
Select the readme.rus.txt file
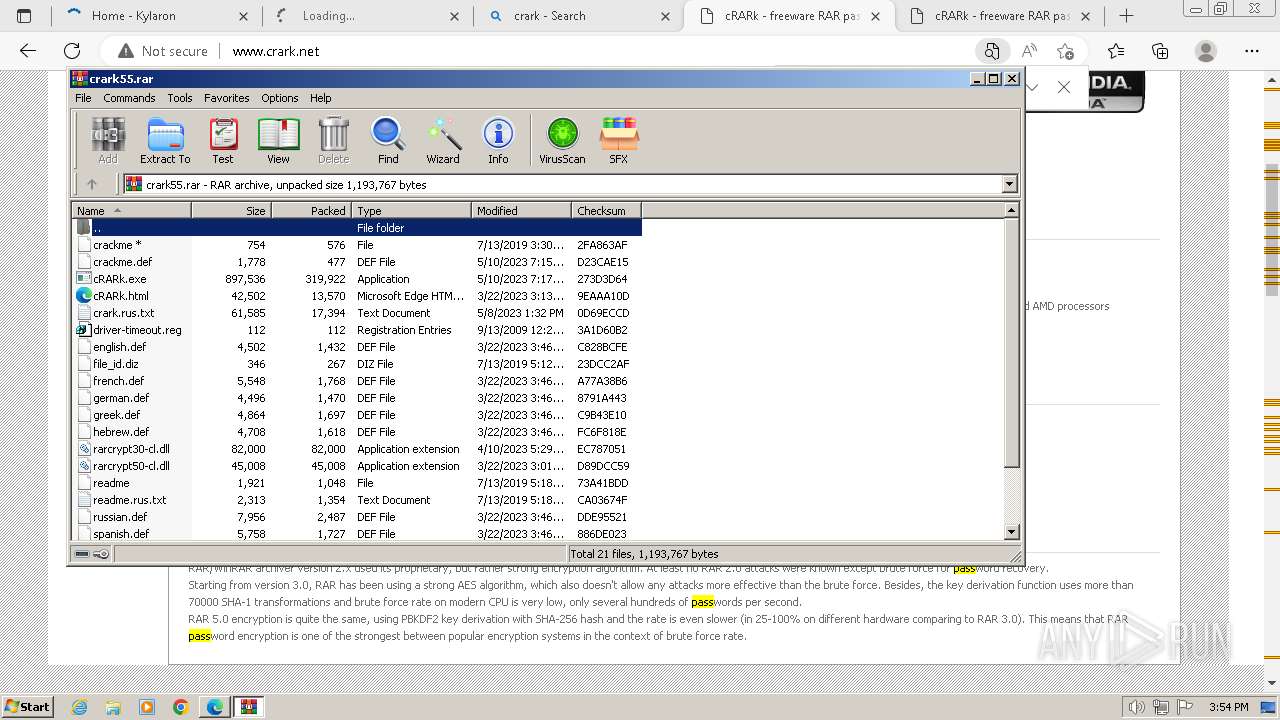coord(357,500)
